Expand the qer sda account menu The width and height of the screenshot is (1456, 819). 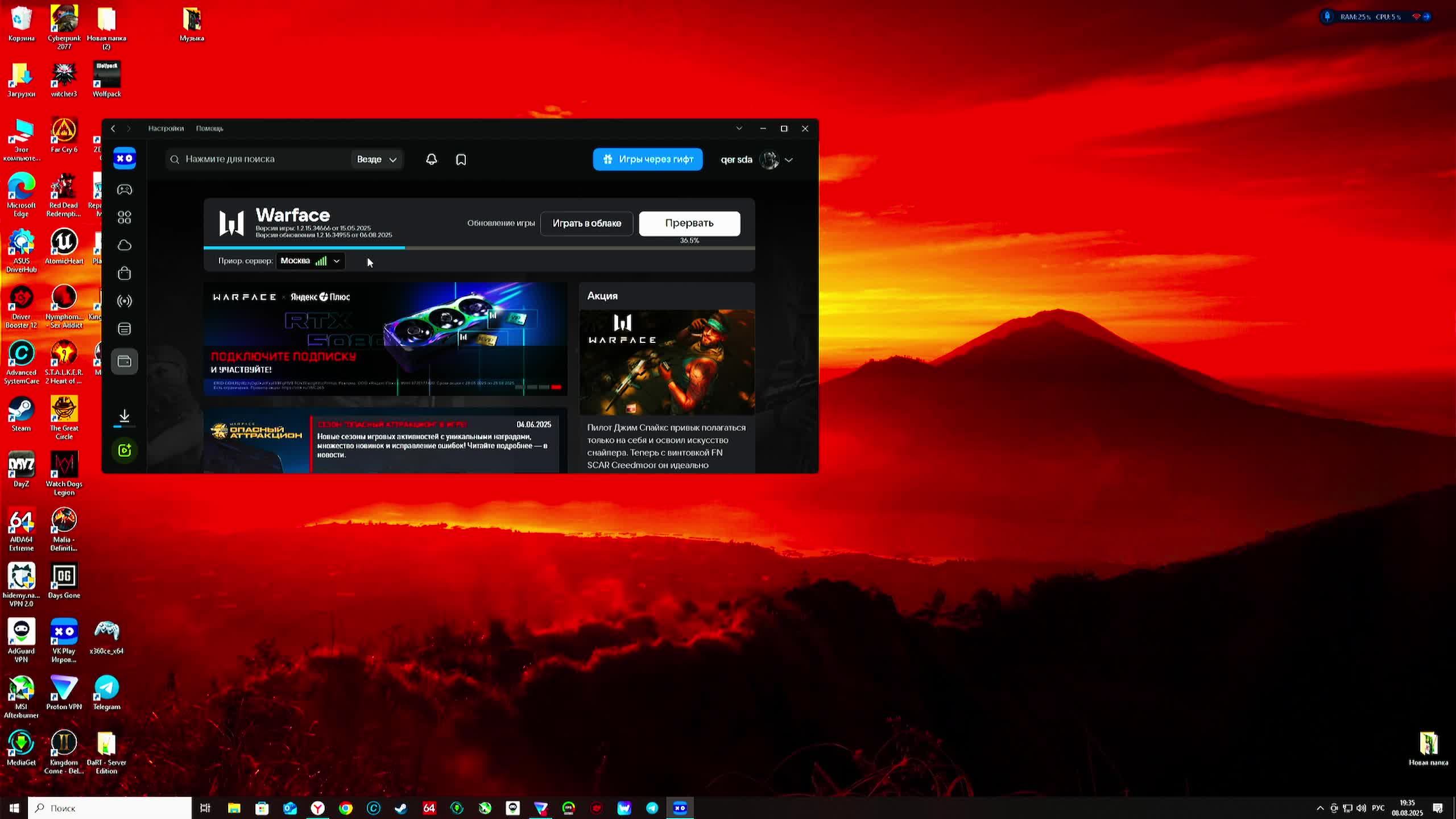(x=788, y=160)
